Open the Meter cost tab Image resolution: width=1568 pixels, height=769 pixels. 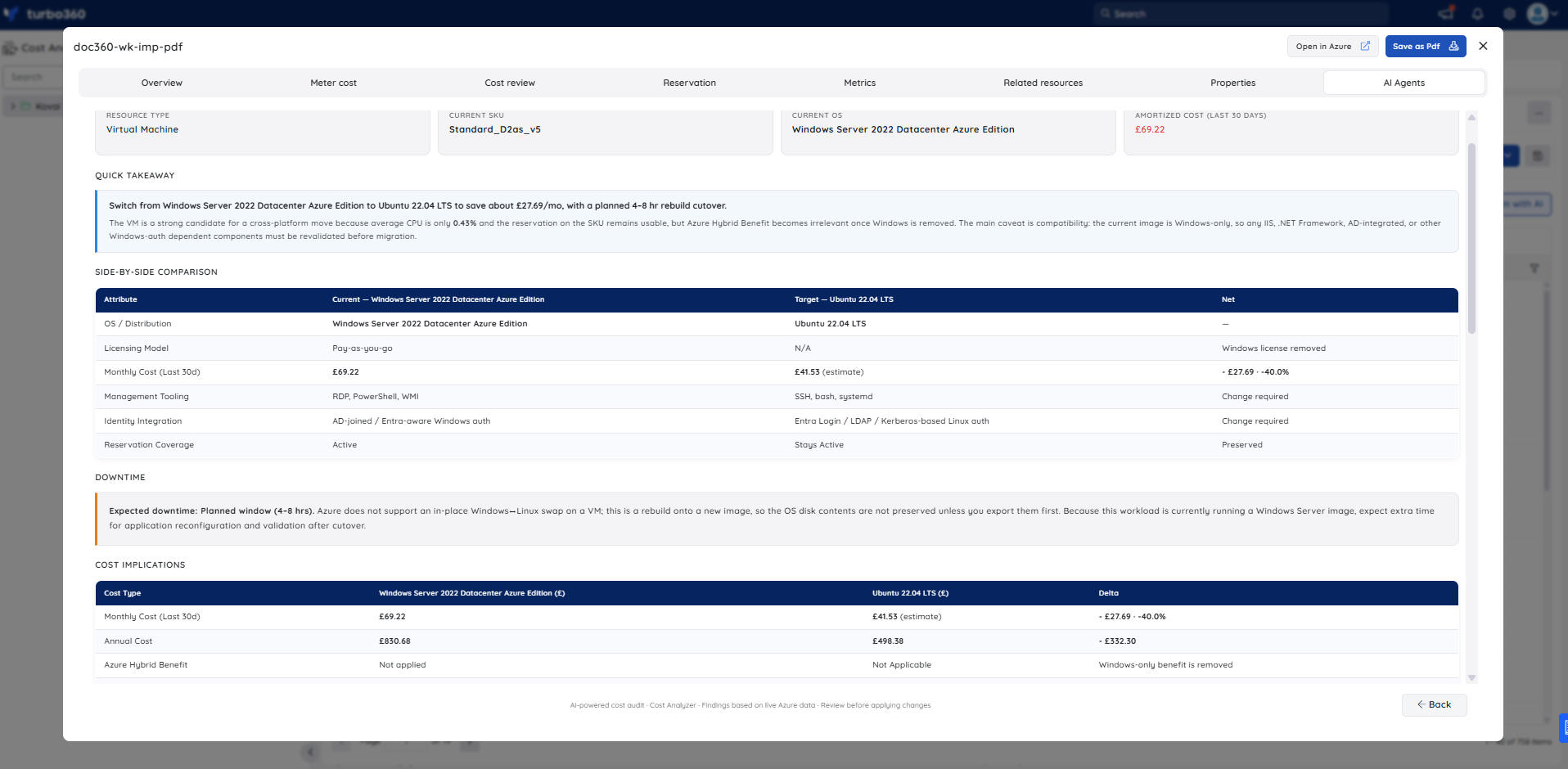point(333,83)
